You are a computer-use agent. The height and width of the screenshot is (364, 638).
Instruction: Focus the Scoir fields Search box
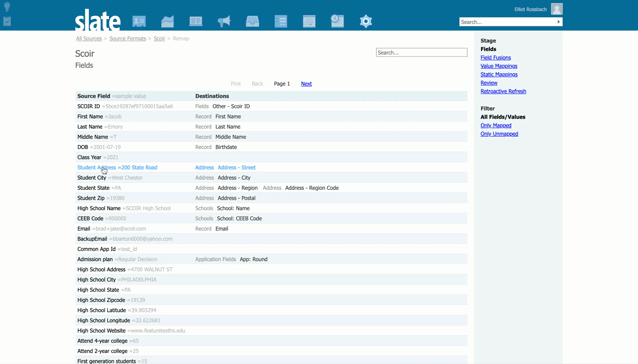point(422,52)
